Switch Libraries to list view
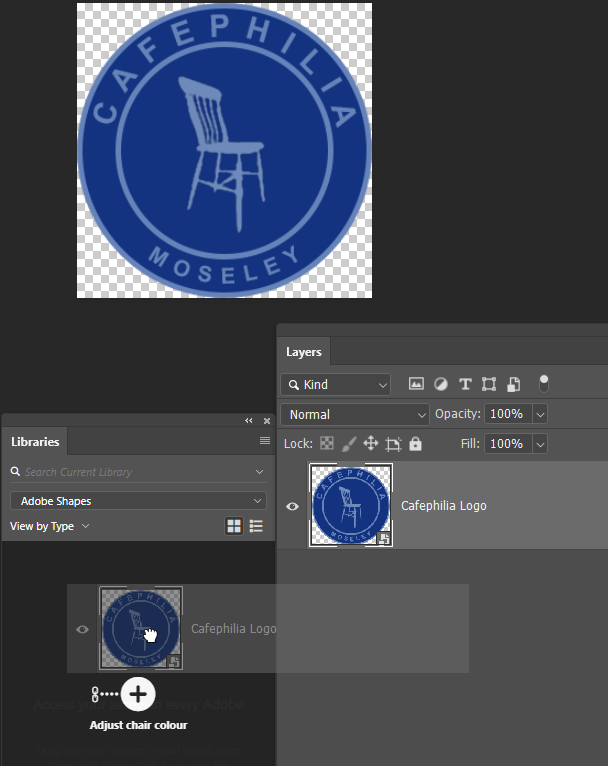 tap(256, 526)
